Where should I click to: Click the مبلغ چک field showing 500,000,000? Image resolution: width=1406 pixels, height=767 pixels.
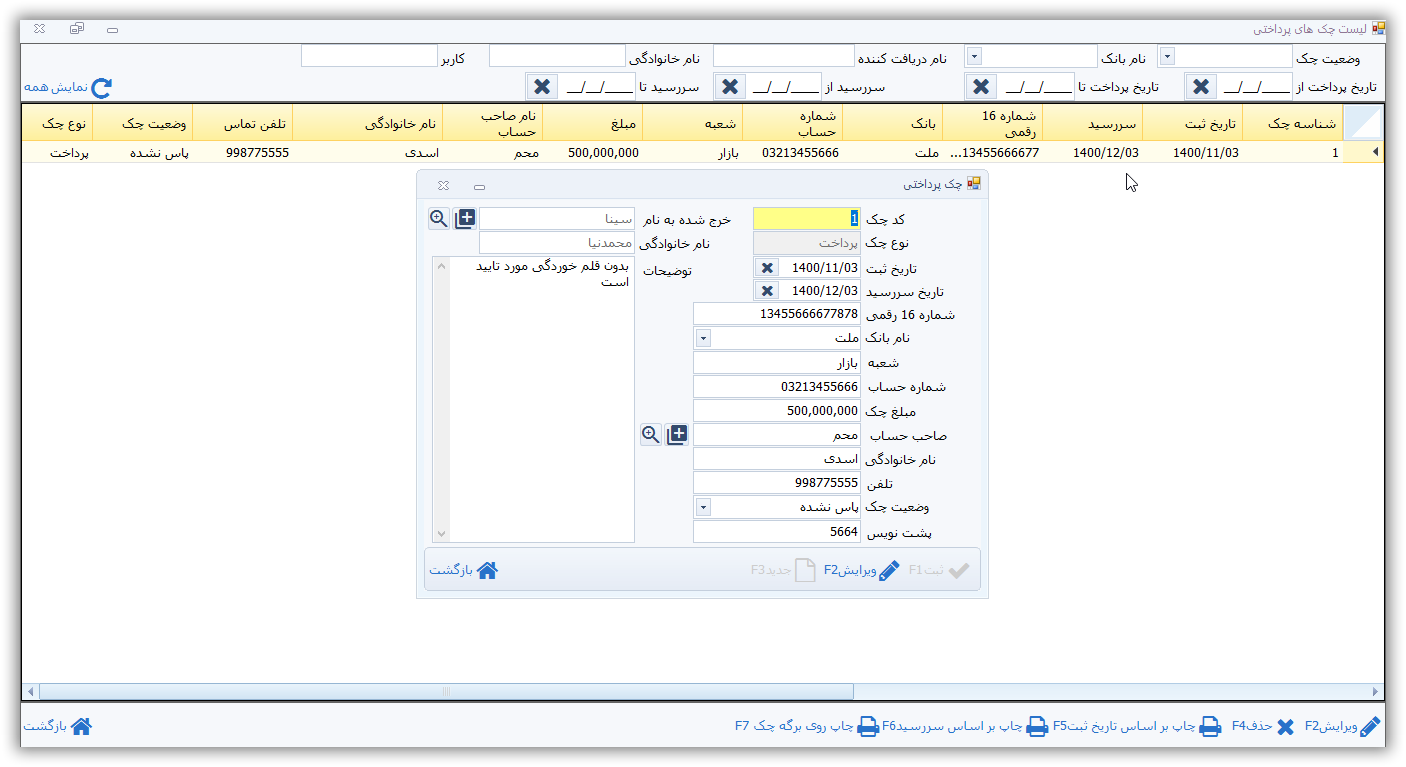pos(776,410)
